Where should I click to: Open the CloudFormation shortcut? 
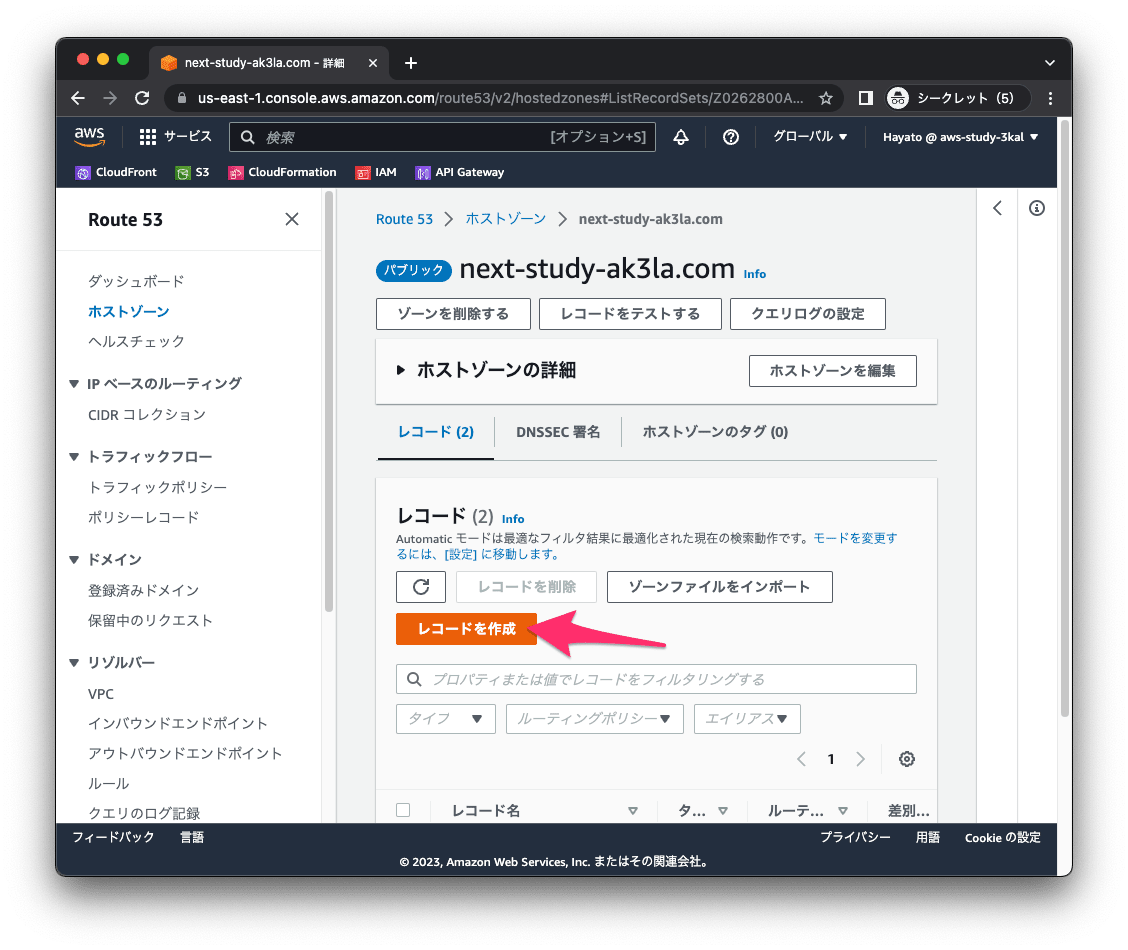point(282,173)
